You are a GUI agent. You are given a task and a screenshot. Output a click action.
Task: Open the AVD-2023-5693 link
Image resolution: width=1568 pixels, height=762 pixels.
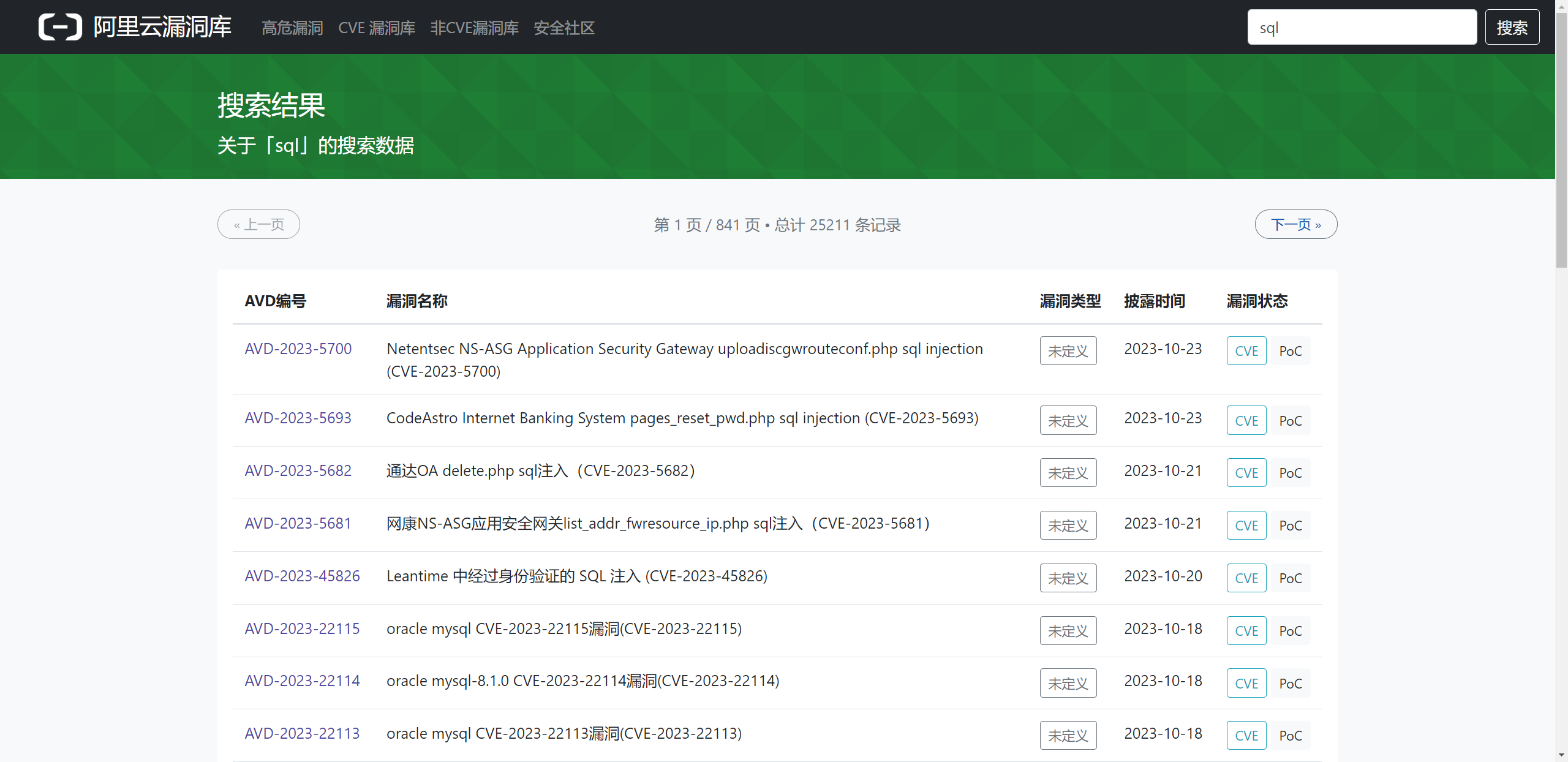coord(298,418)
